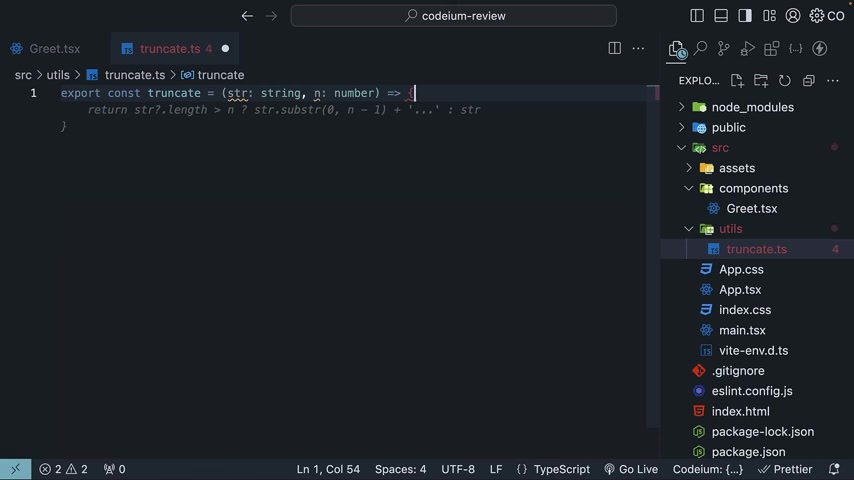854x480 pixels.
Task: Open eslint.config.js file
Action: point(757,391)
